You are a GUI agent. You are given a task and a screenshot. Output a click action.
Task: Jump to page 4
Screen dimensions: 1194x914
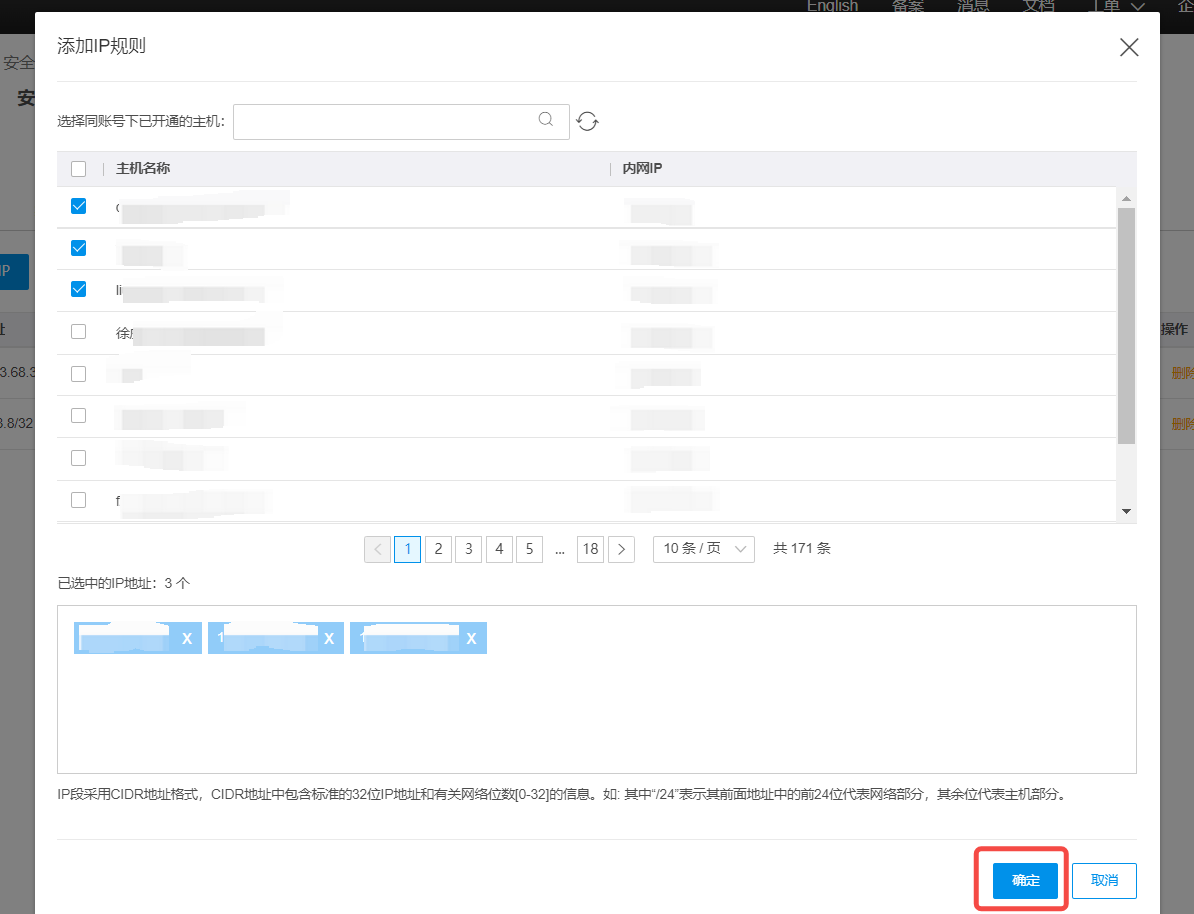click(500, 549)
